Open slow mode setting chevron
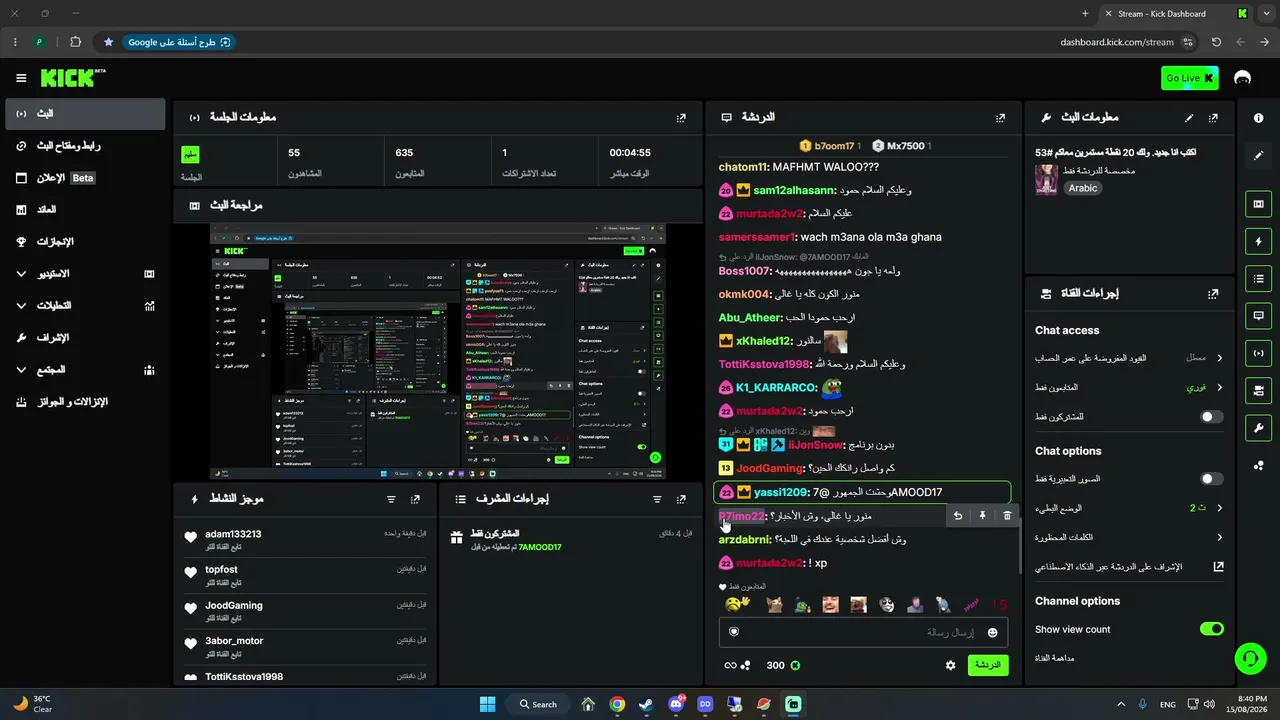 pos(1219,508)
